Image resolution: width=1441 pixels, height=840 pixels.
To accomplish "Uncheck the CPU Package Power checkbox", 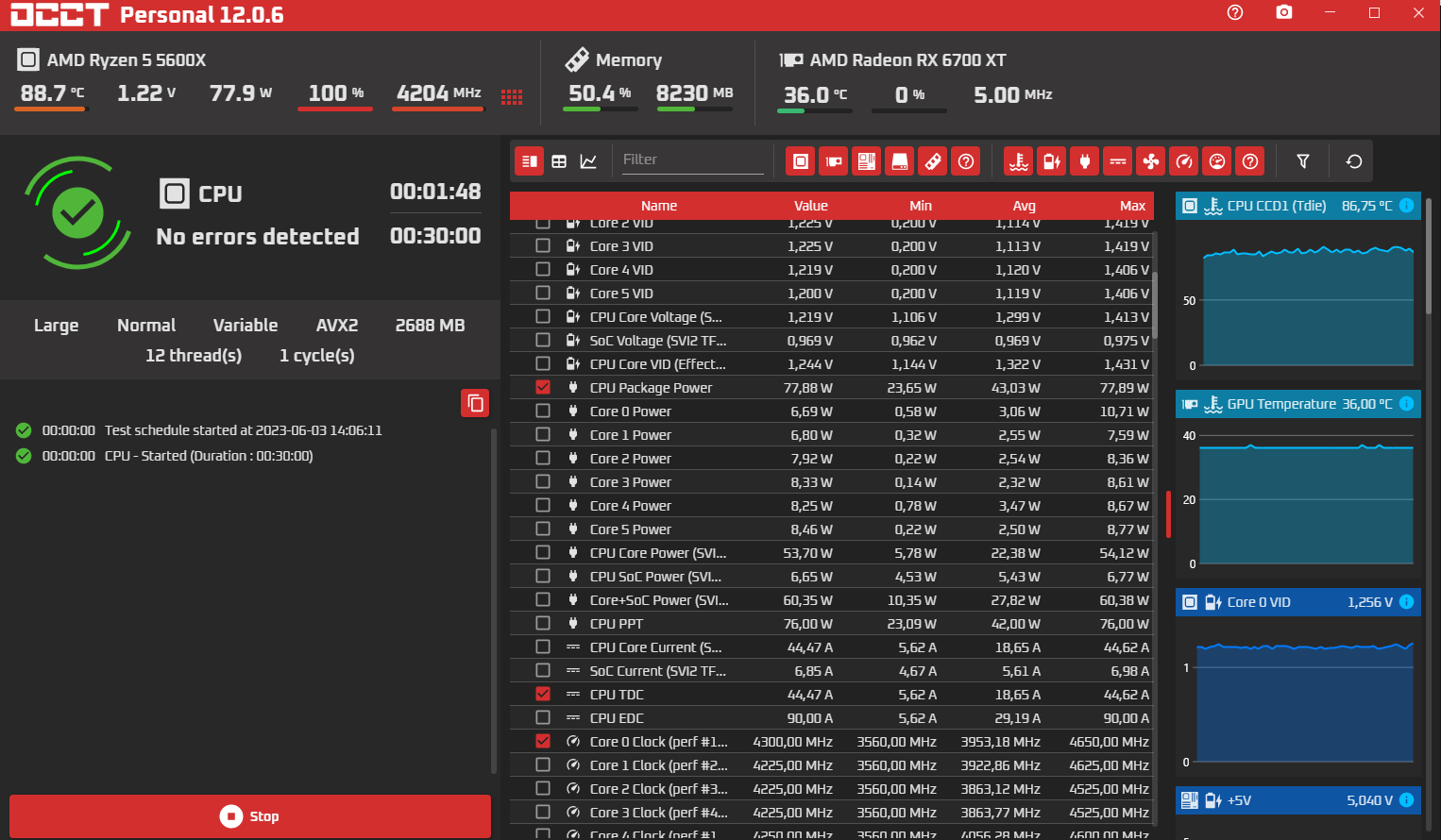I will click(x=543, y=387).
